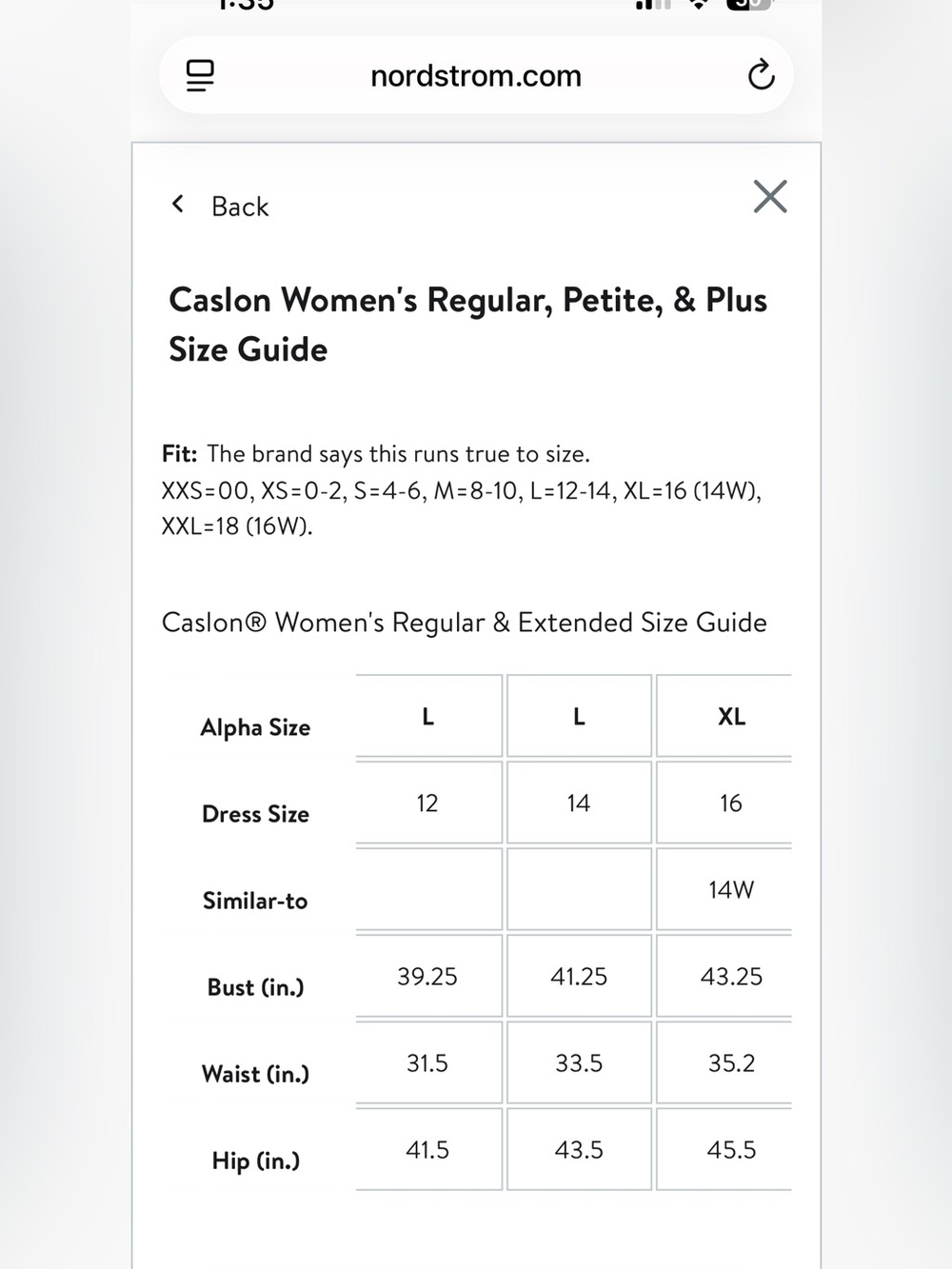Viewport: 952px width, 1269px height.
Task: Click hip measurement 41.5
Action: [x=428, y=1150]
